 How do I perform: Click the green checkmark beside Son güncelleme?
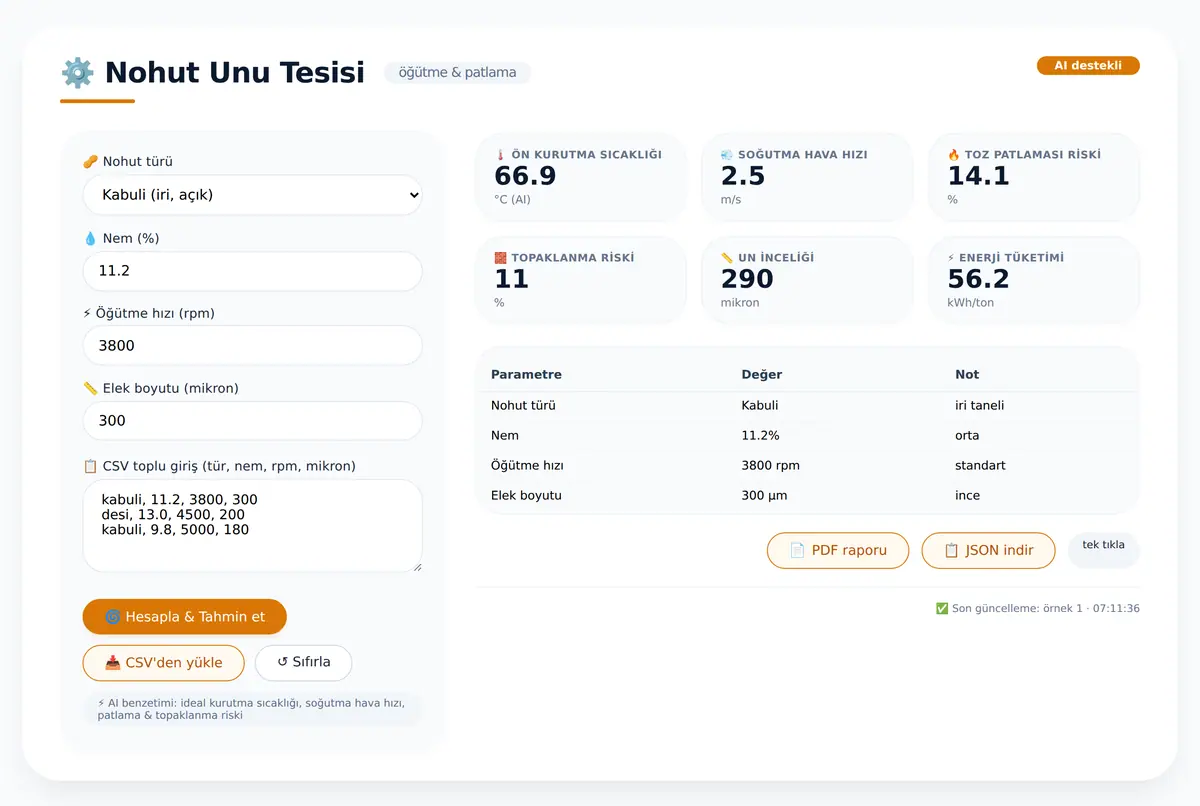coord(942,608)
